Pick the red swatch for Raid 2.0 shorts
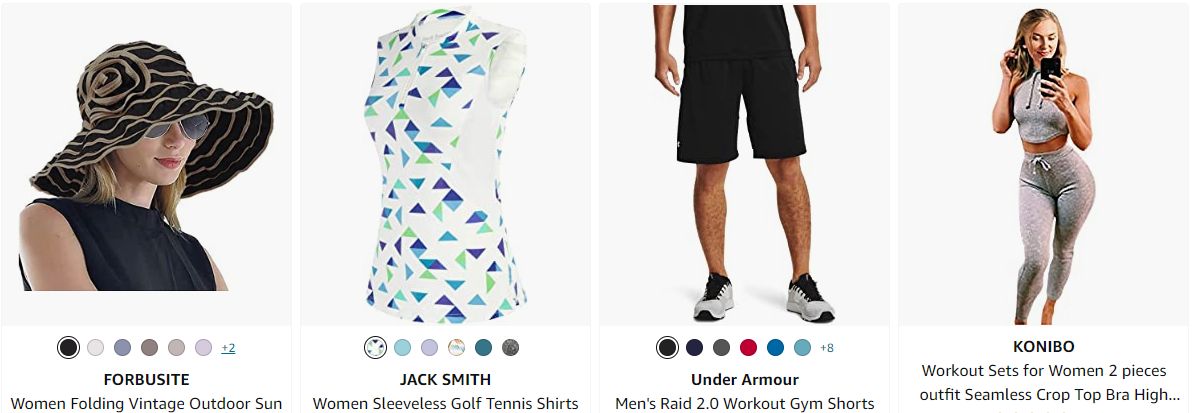This screenshot has width=1194, height=413. 749,347
